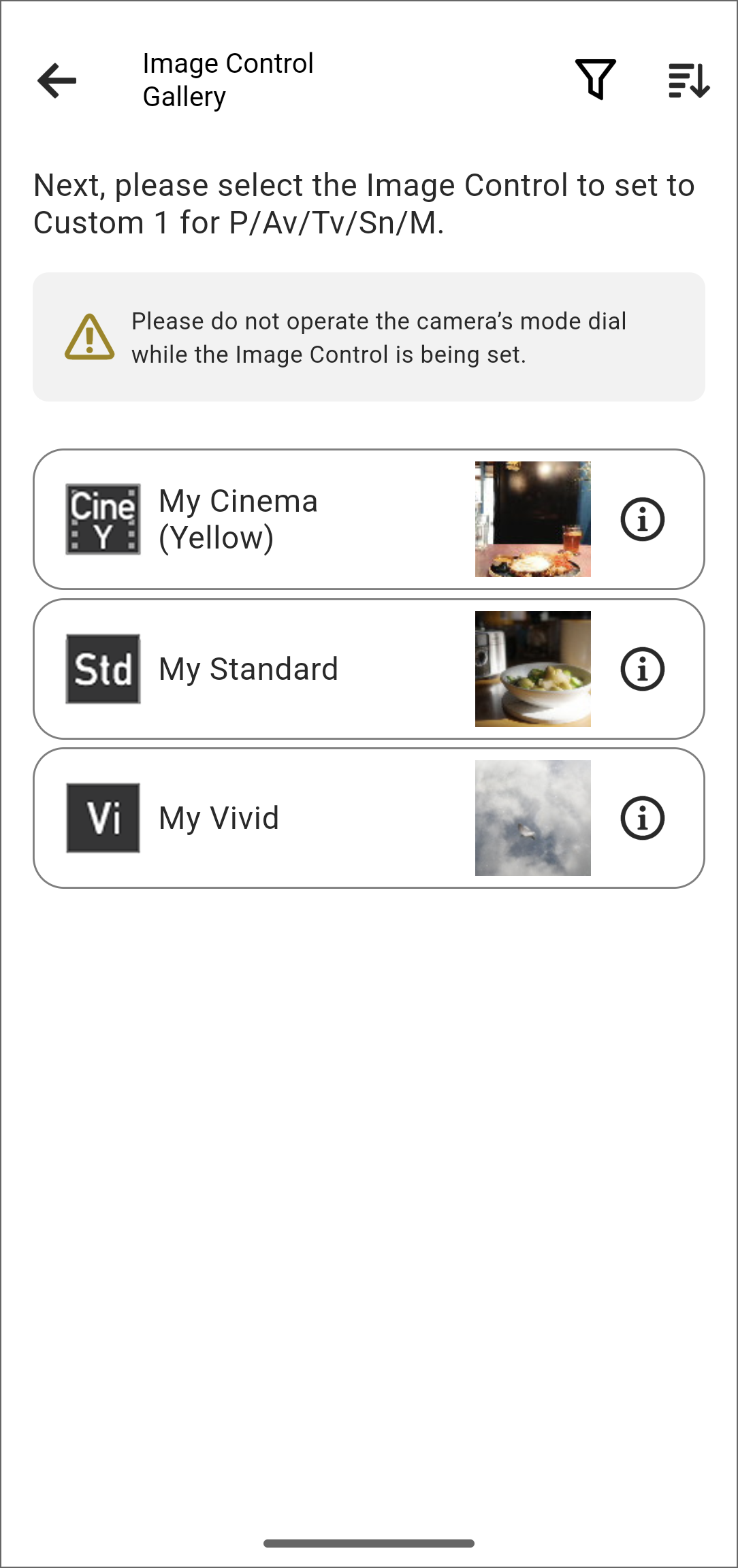Tap the Custom 1 instruction text

tap(364, 204)
